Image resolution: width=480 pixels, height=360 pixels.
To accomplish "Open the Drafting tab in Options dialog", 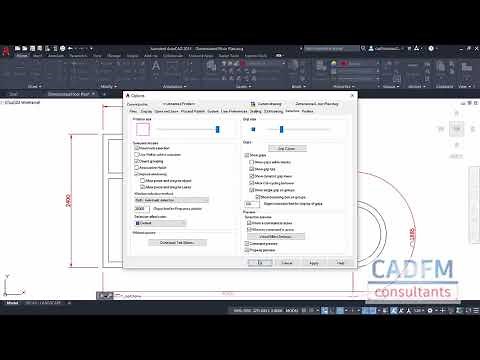I will [x=256, y=111].
